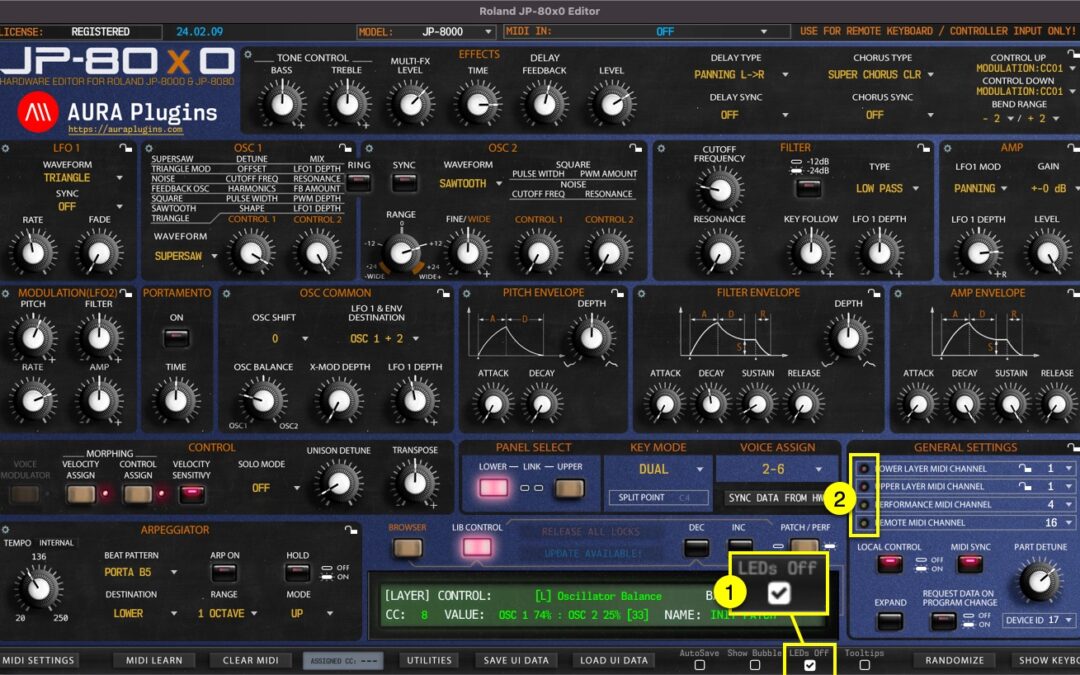Open the DELAY TYPE dropdown set to PANNING L->R

(x=731, y=74)
